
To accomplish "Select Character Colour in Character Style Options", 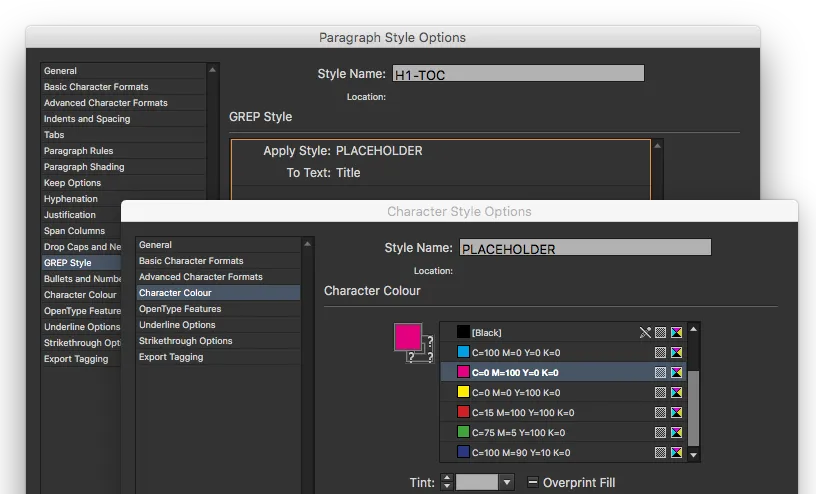I will point(218,293).
